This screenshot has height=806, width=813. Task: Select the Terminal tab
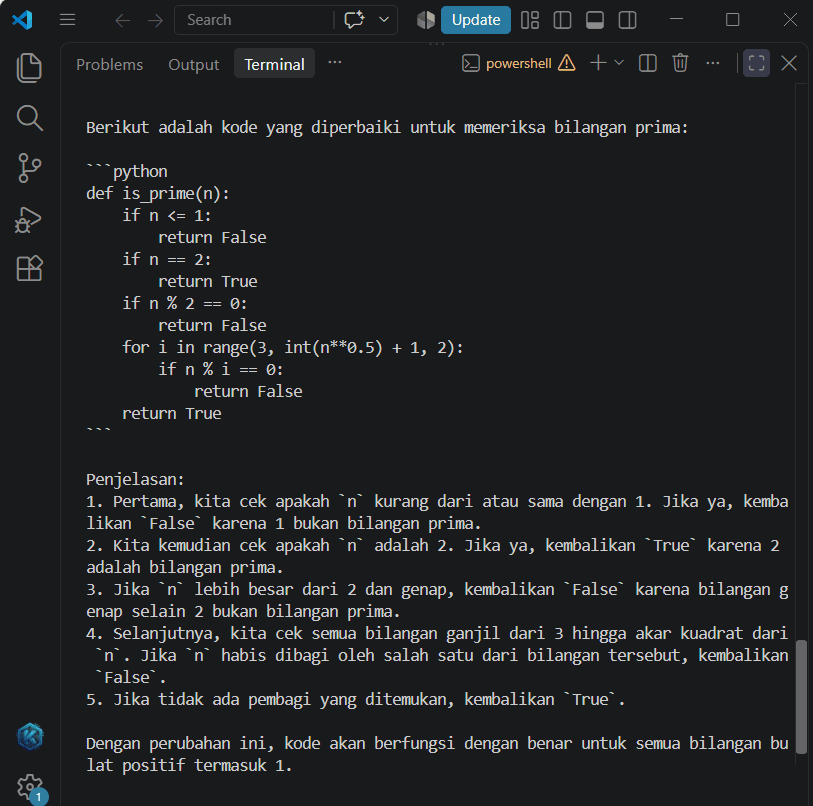click(x=274, y=64)
